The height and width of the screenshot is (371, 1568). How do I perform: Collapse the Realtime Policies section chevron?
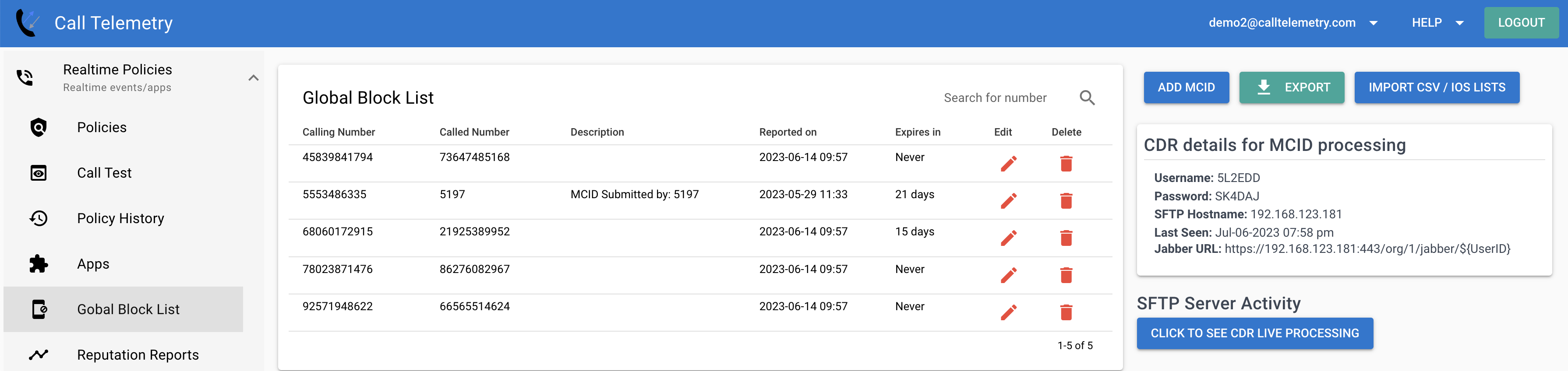pos(254,78)
